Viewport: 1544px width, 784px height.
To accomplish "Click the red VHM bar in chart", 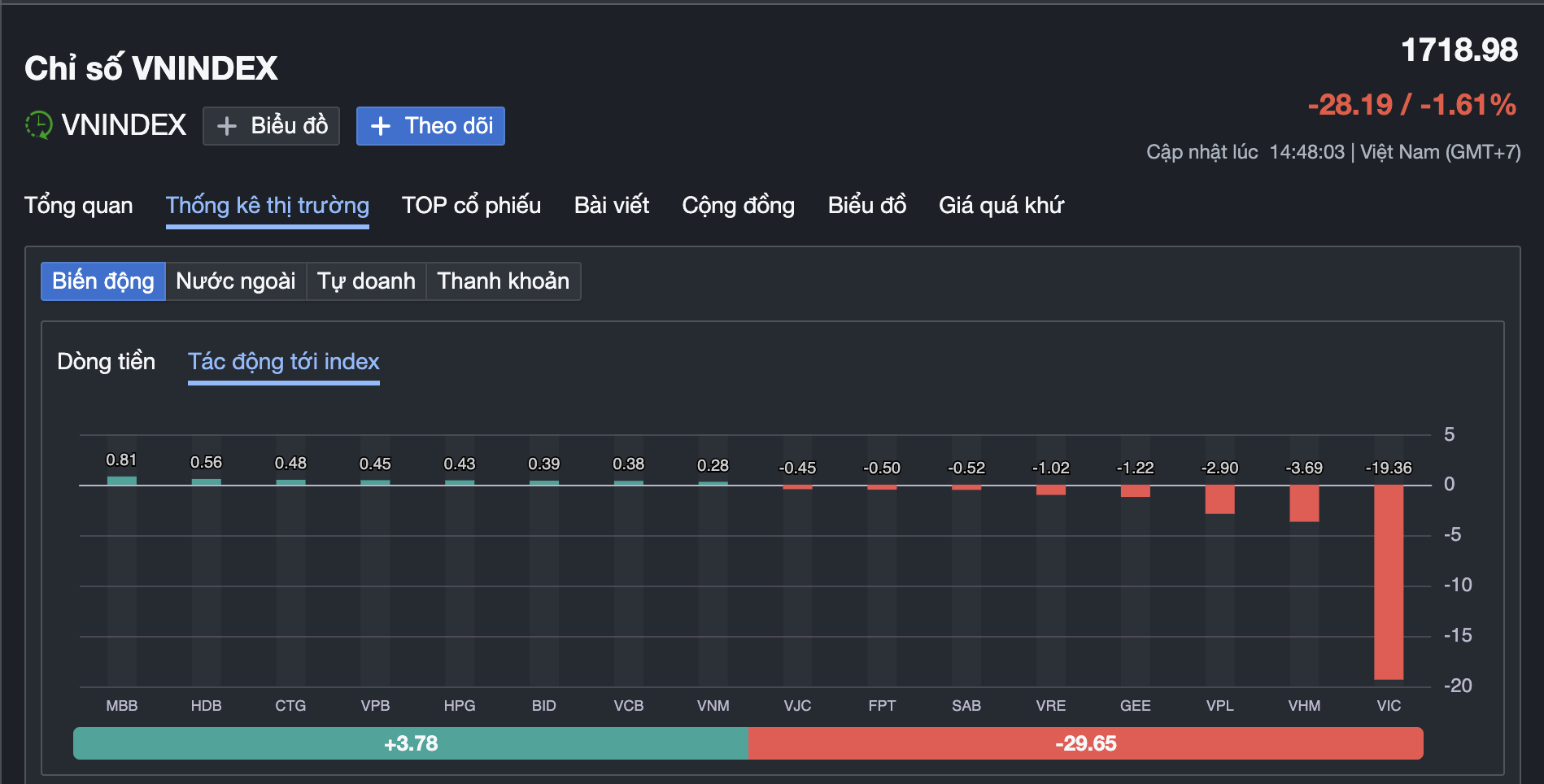I will 1304,503.
